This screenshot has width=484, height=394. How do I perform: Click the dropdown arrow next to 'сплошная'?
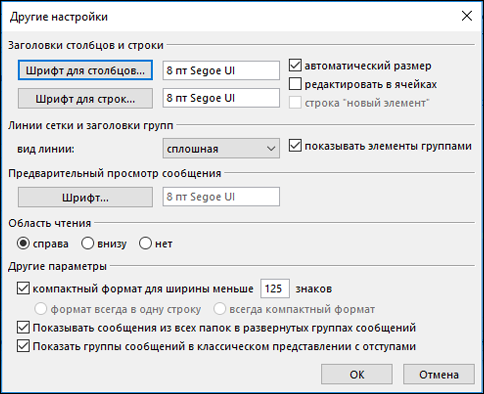point(271,149)
